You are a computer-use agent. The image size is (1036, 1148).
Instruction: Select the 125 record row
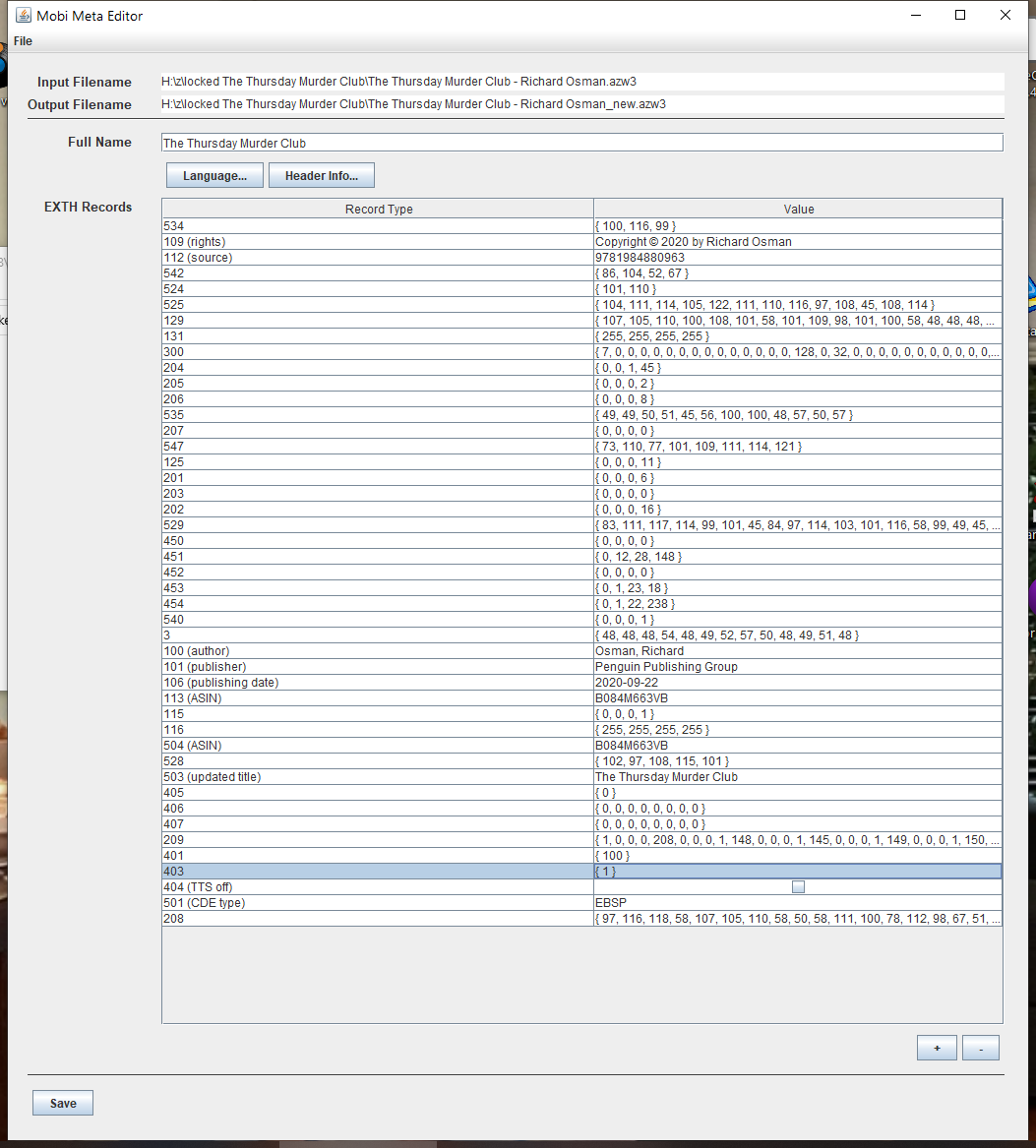pyautogui.click(x=582, y=462)
